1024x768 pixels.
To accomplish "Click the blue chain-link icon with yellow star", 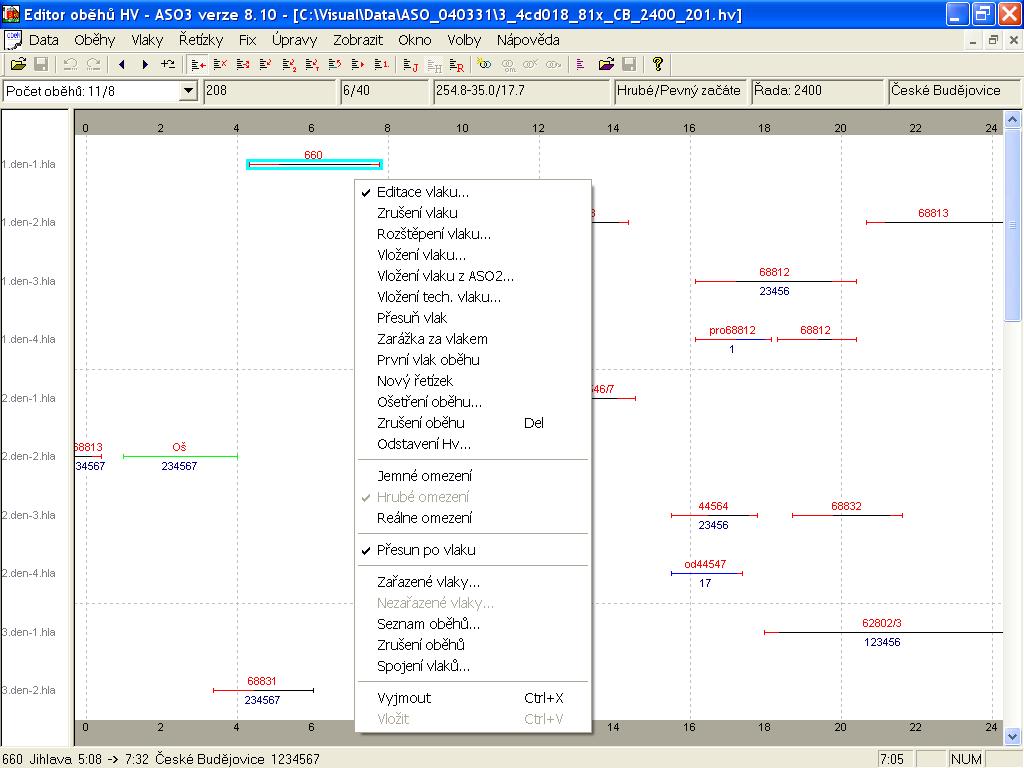I will [x=484, y=64].
